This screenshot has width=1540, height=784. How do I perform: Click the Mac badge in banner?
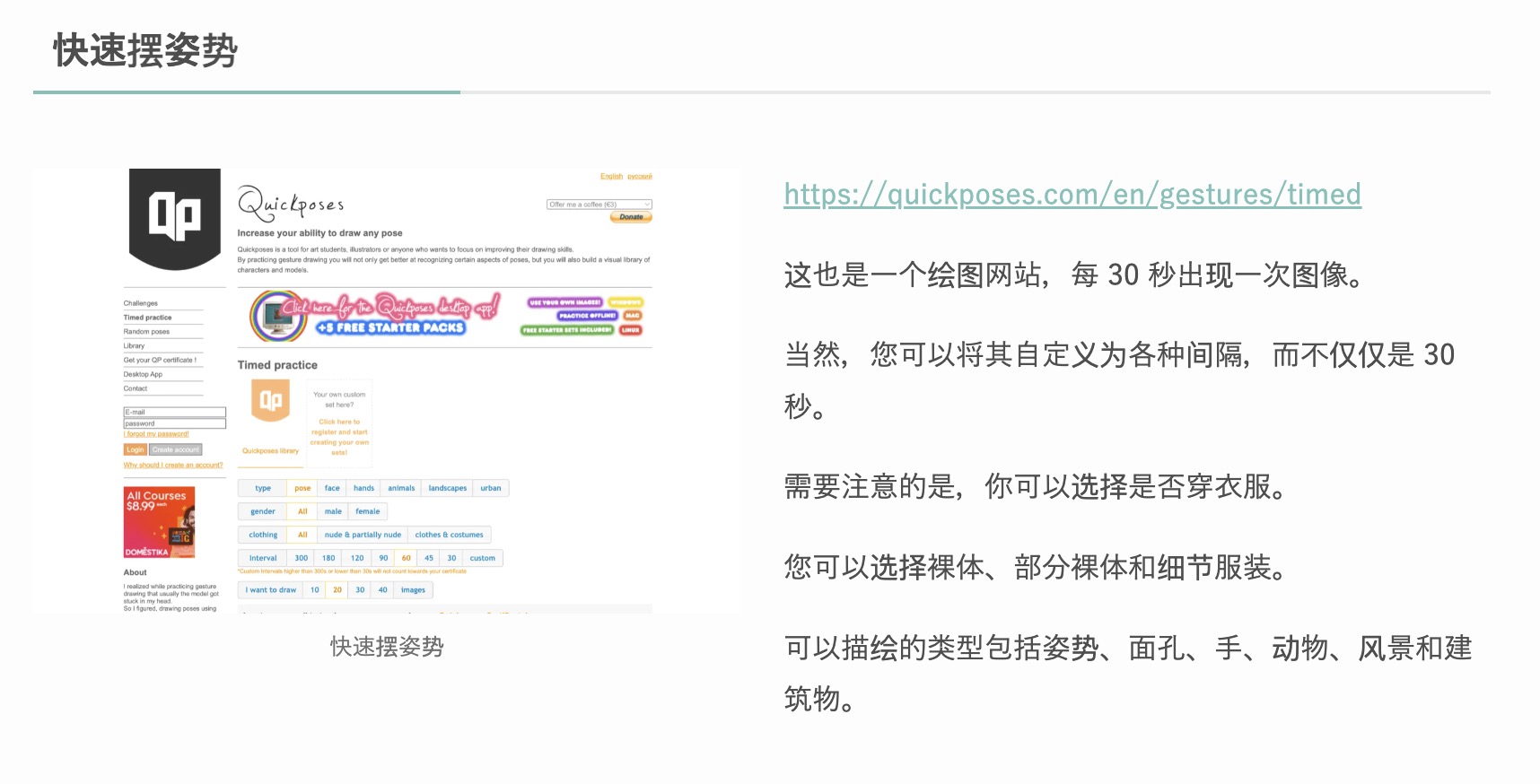point(633,316)
